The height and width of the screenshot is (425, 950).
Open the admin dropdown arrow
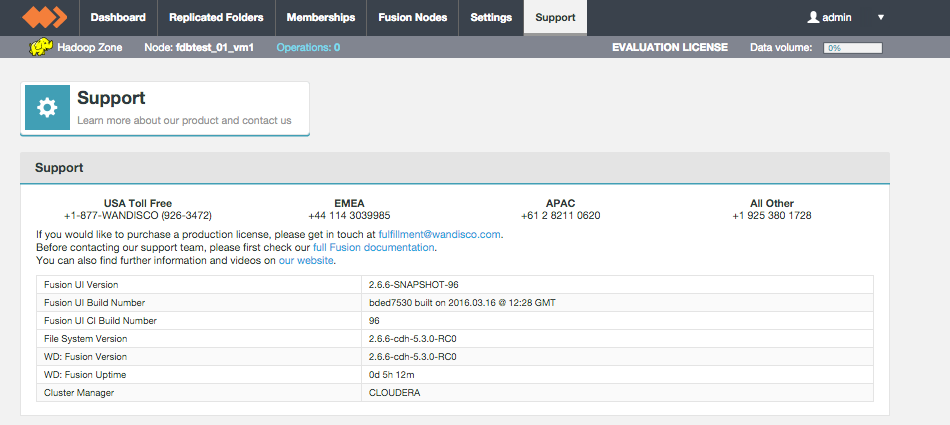point(881,18)
